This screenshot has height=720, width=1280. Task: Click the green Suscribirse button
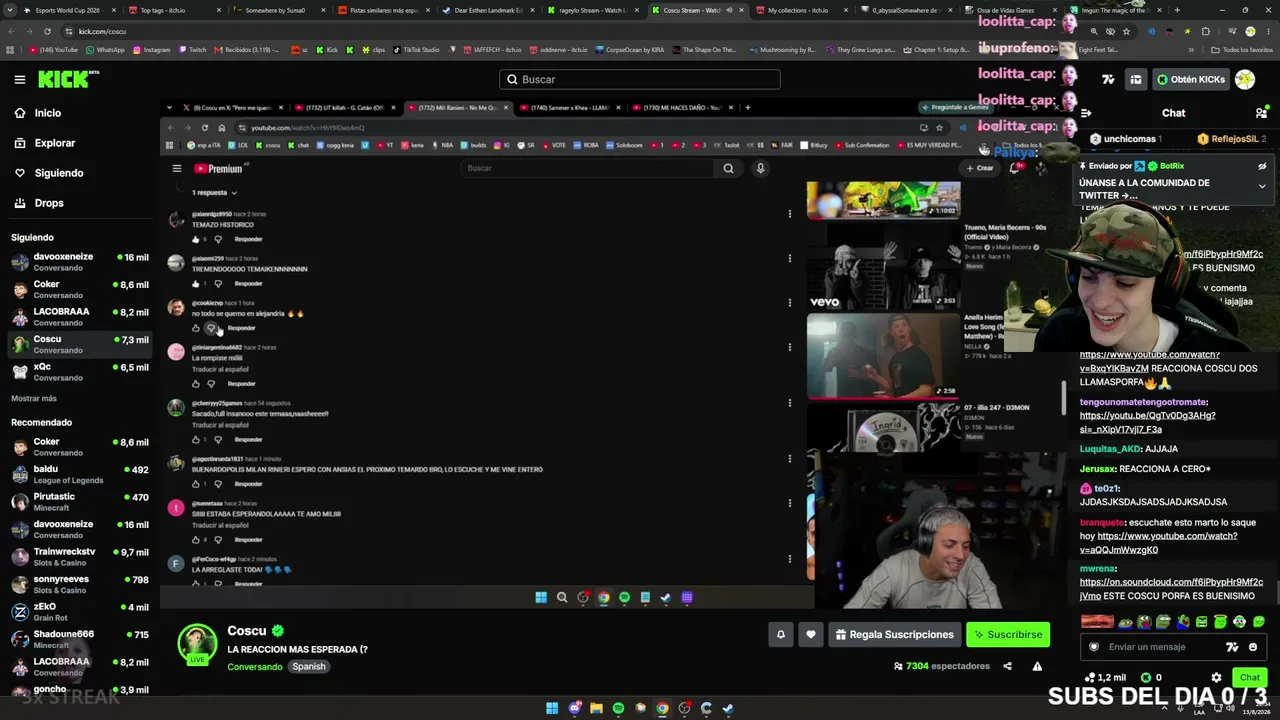pos(1008,634)
